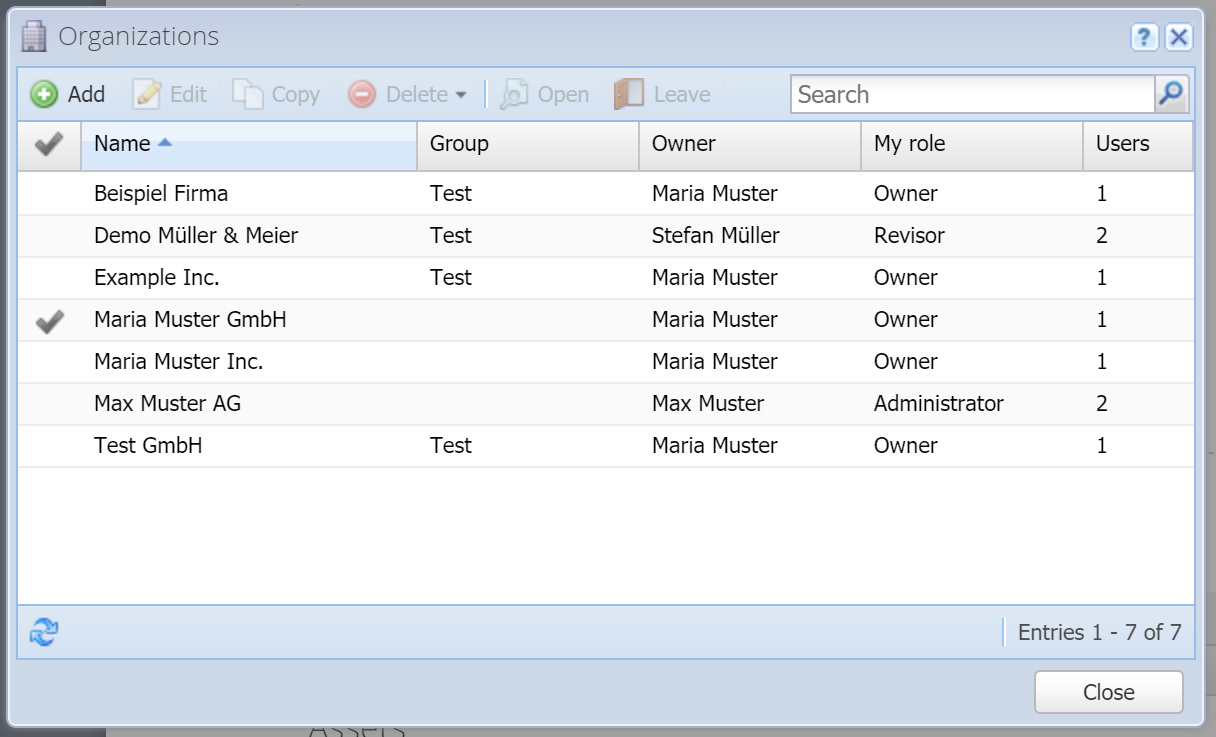Image resolution: width=1216 pixels, height=737 pixels.
Task: Click into the Search field
Action: click(x=973, y=95)
